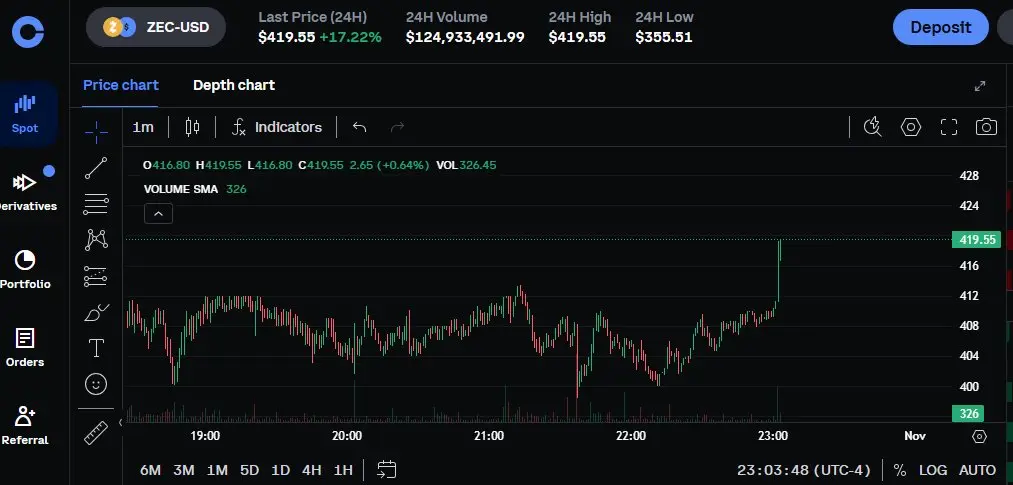Set the chart range to 1H

point(343,470)
